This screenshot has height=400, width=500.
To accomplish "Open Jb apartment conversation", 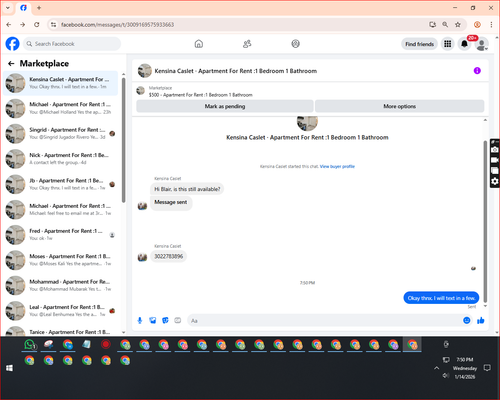I will click(60, 184).
